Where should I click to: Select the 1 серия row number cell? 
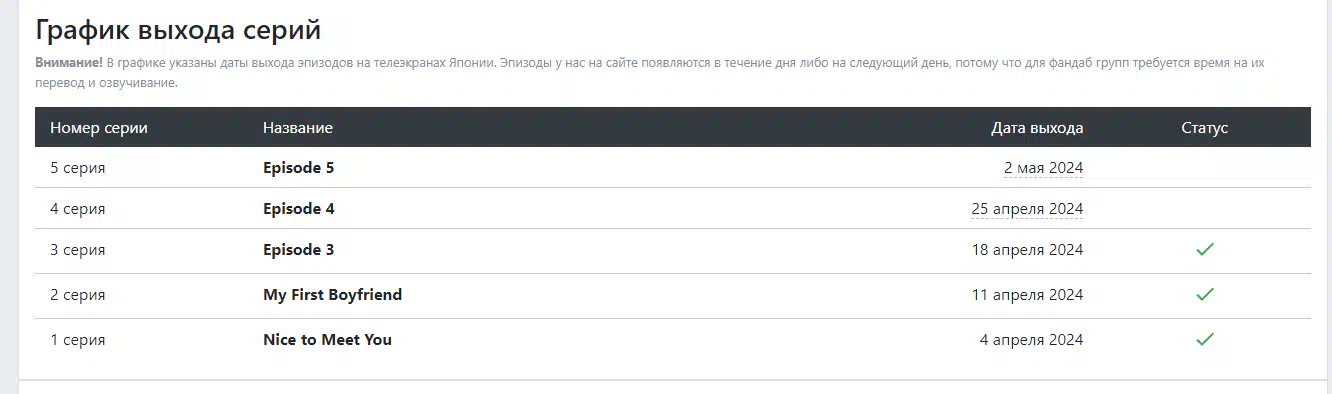tap(78, 340)
